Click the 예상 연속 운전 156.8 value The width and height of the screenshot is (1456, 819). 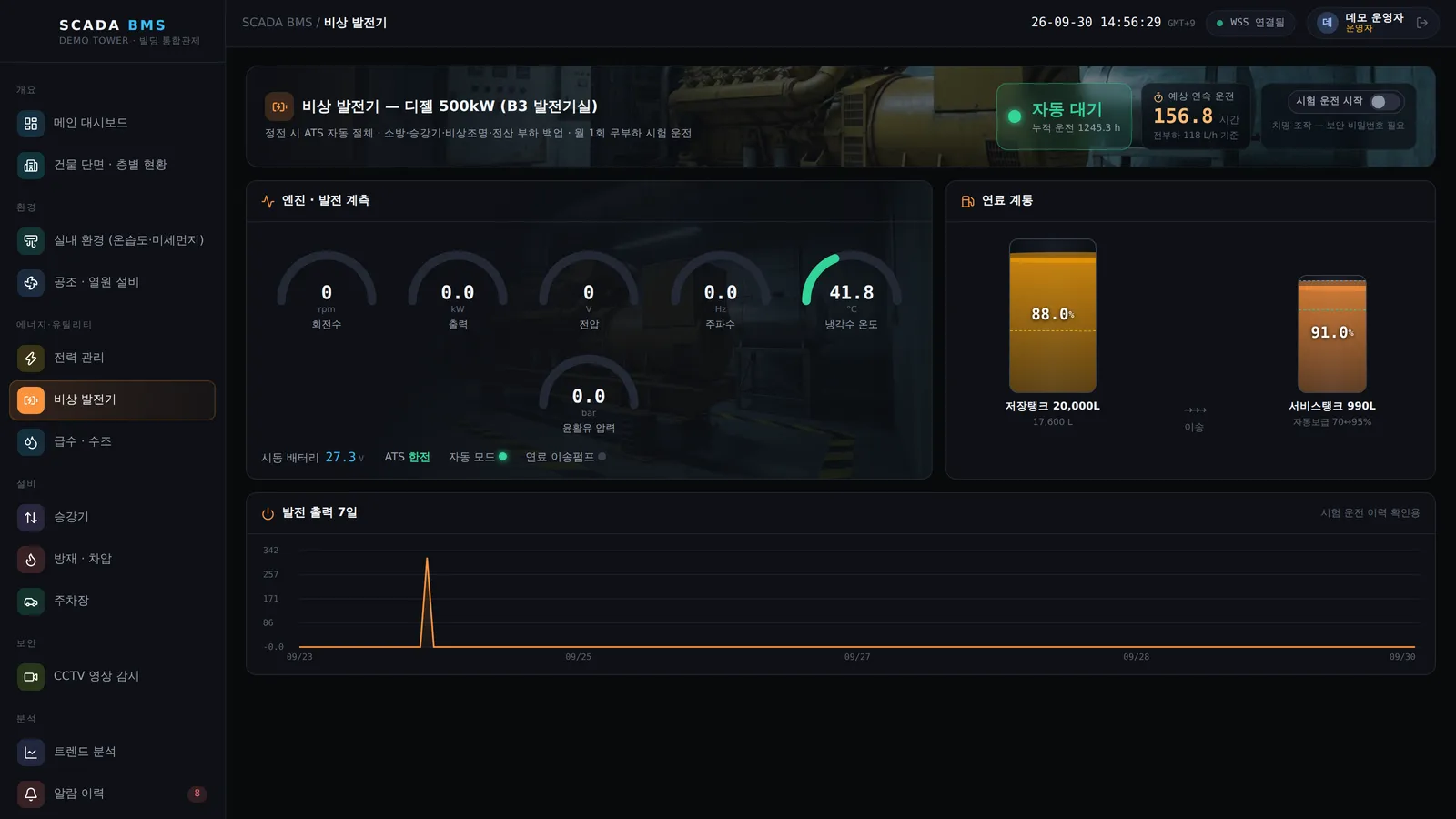[x=1183, y=116]
